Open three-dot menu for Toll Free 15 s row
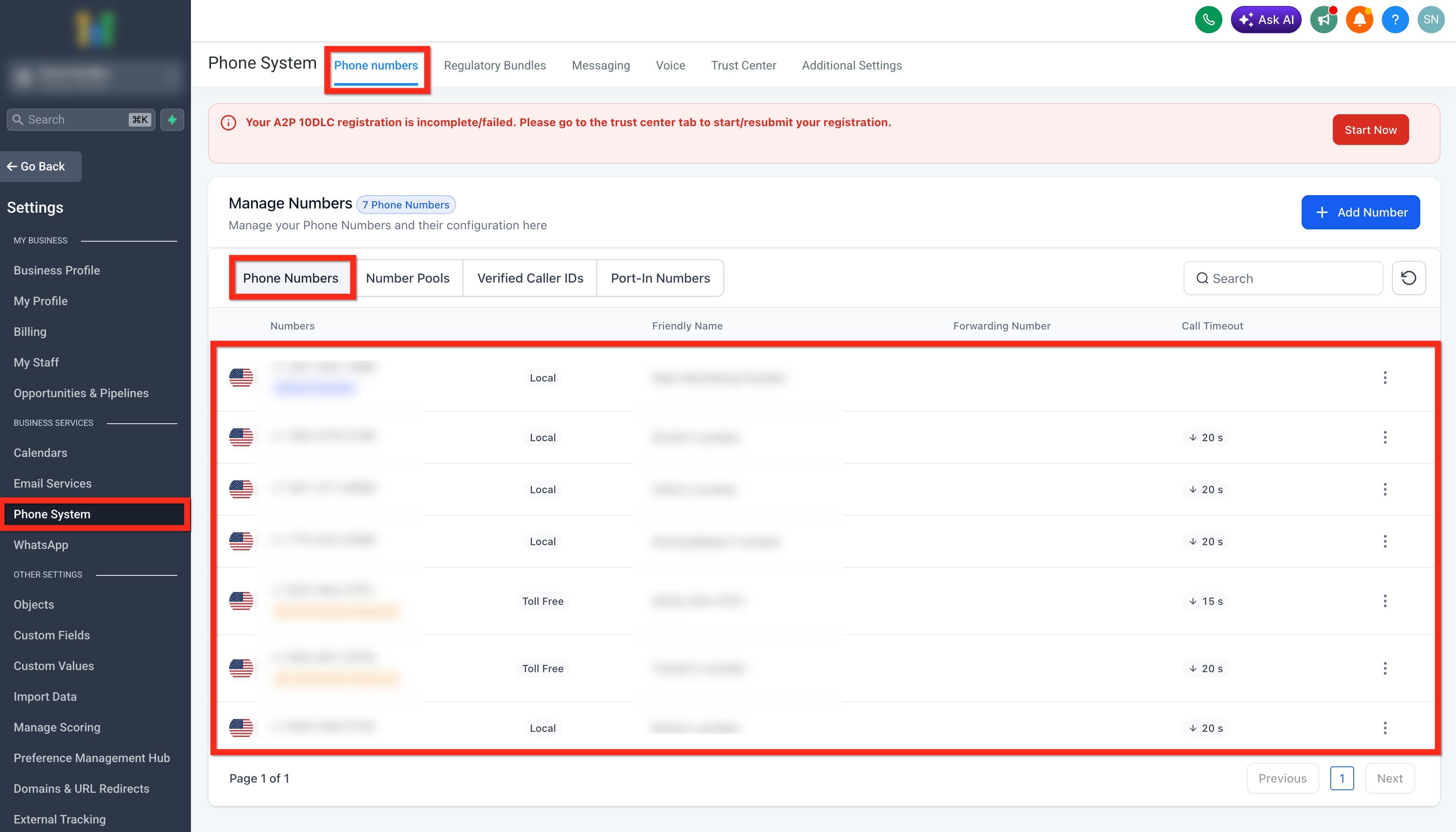Screen dimensions: 1456x832 (x=1384, y=601)
